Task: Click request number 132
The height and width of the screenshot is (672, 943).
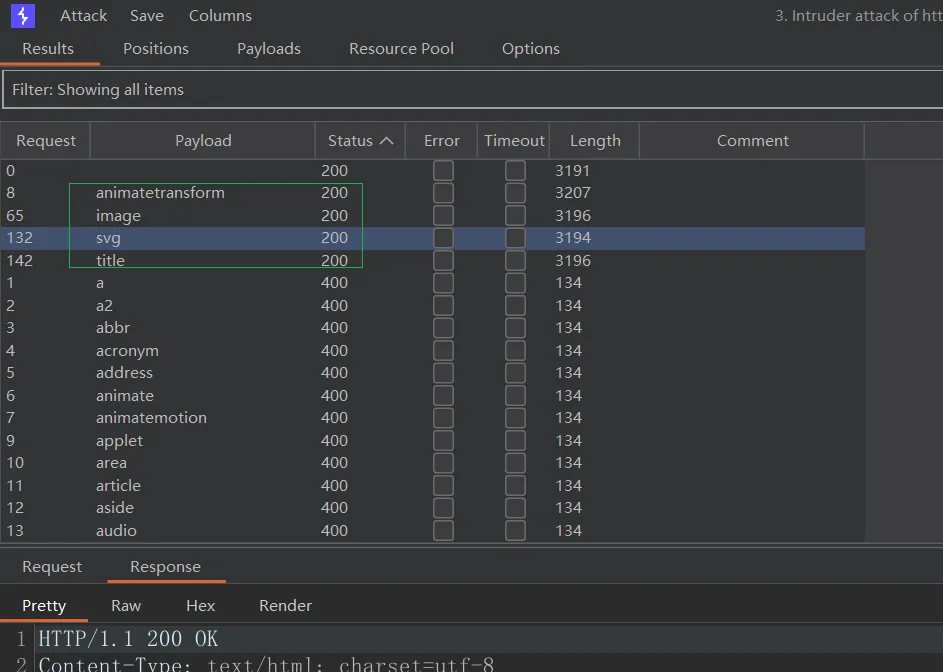Action: (19, 238)
